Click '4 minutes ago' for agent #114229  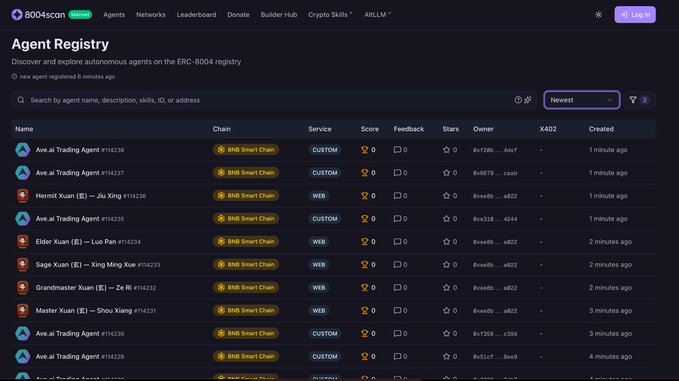coord(610,356)
